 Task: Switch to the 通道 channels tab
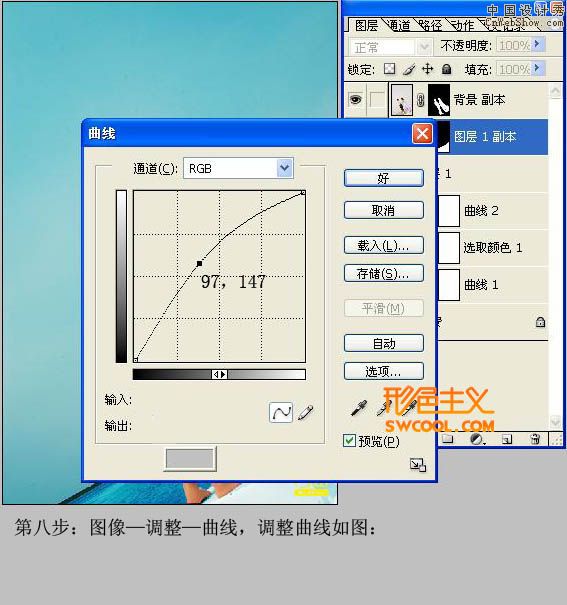point(399,26)
